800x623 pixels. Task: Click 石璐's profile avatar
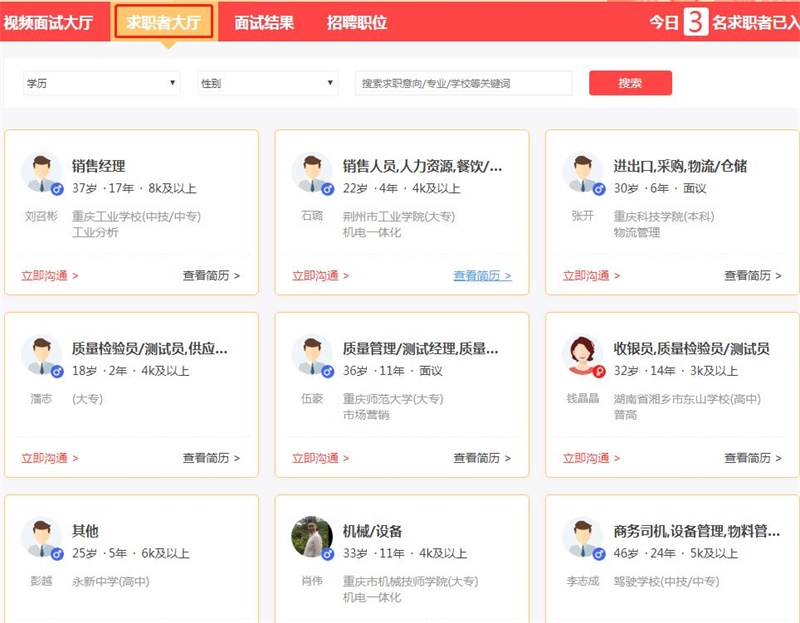[312, 173]
